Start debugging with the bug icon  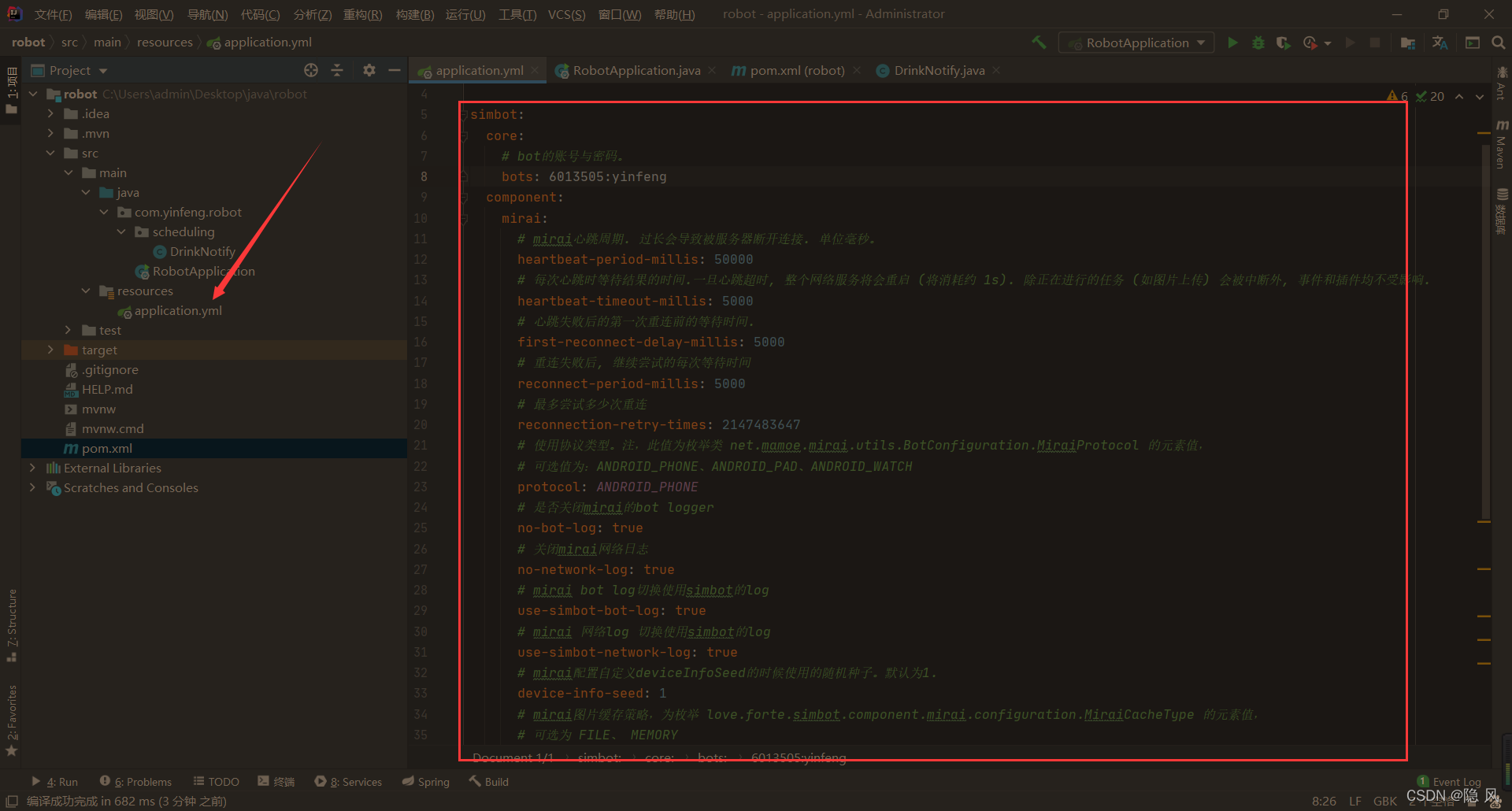(x=1258, y=43)
